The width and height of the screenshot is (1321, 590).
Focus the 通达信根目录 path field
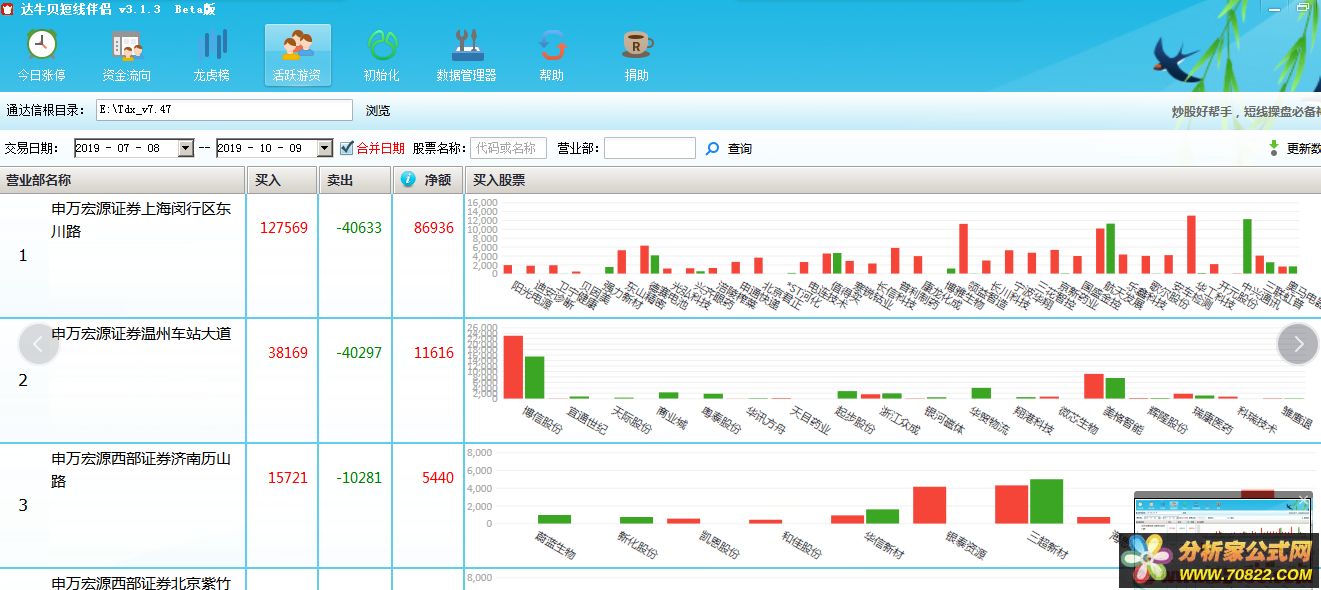pyautogui.click(x=224, y=110)
